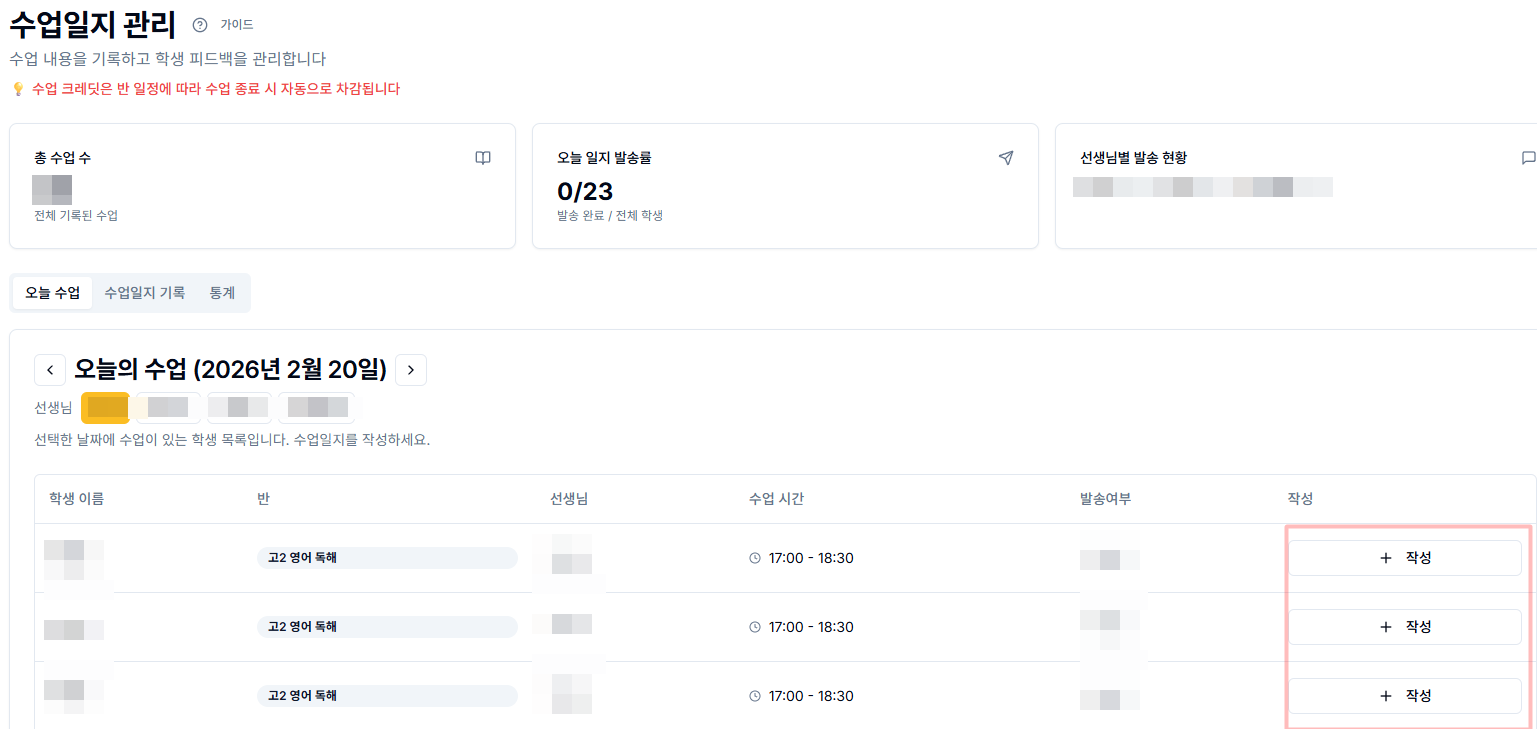Click the 학생 이름 column header
The width and height of the screenshot is (1537, 729).
tap(77, 498)
